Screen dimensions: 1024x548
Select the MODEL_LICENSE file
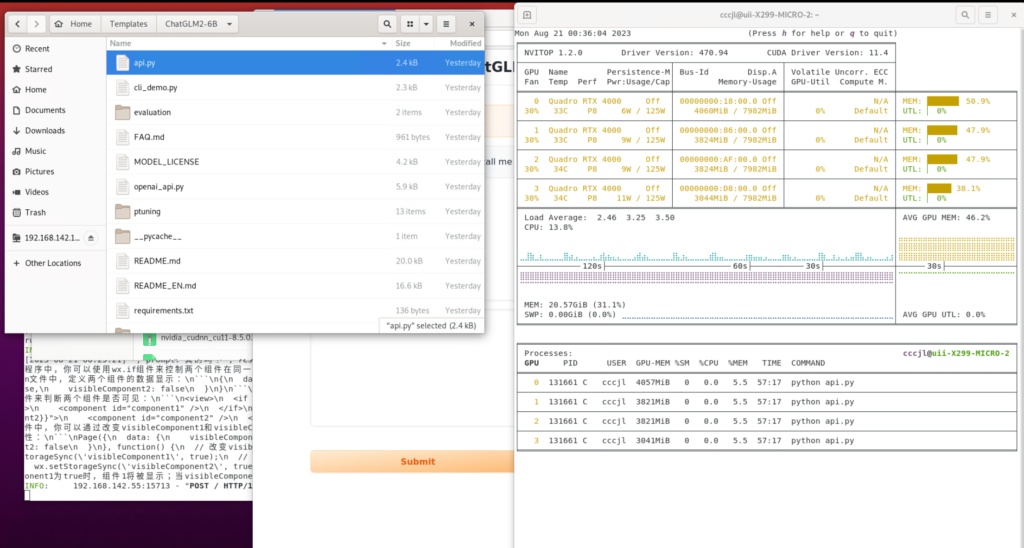295,162
